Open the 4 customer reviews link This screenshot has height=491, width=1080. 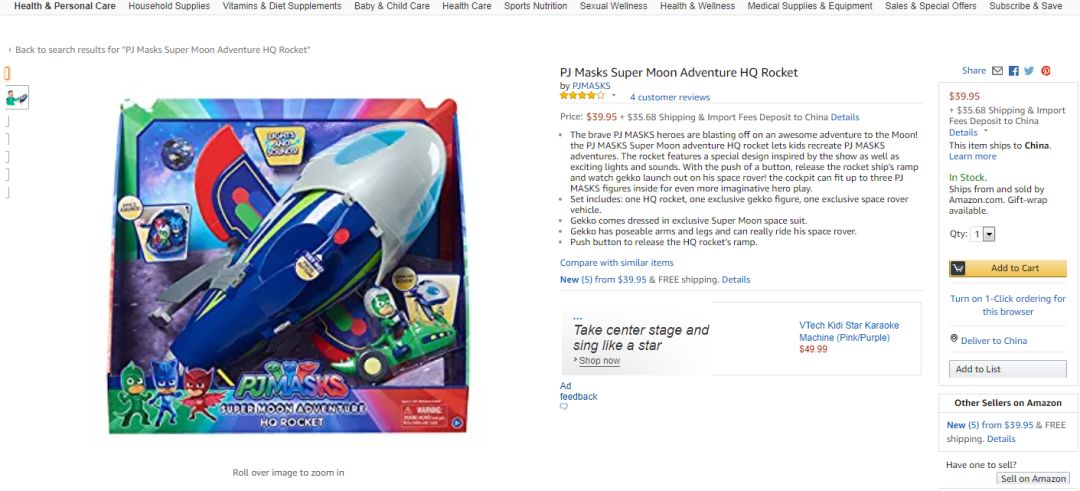pos(670,97)
